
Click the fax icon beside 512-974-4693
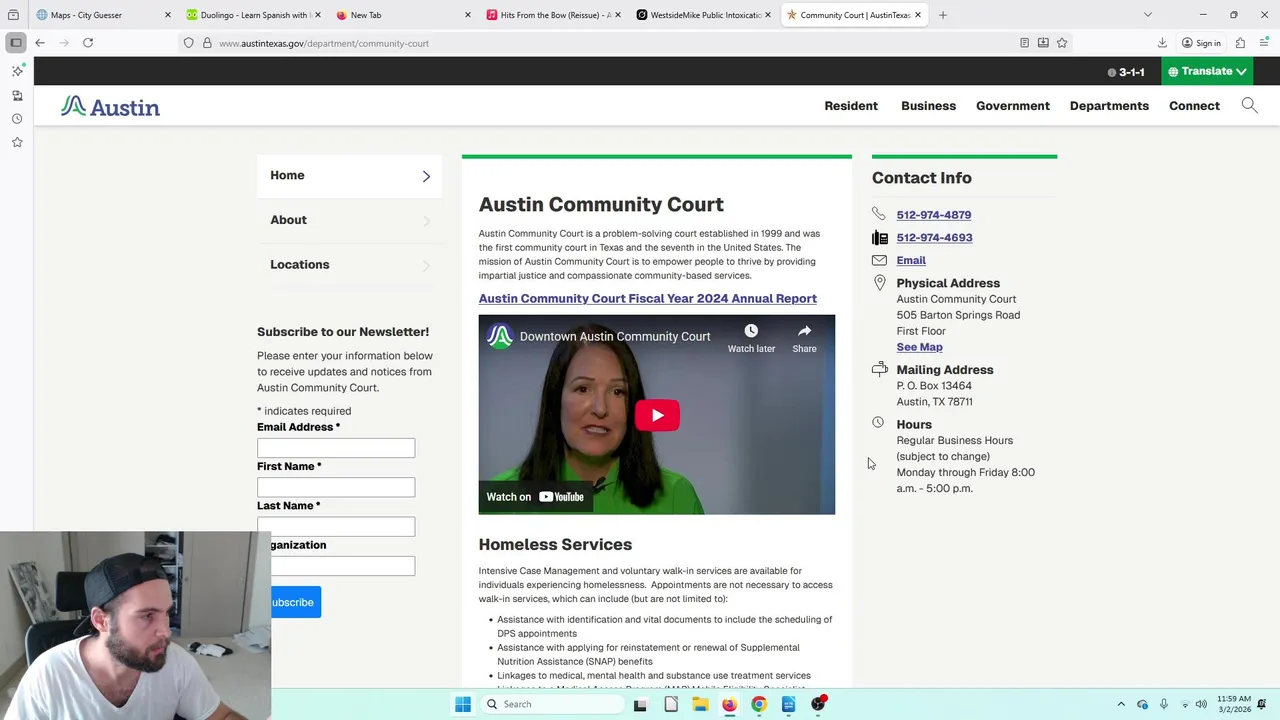pyautogui.click(x=879, y=237)
